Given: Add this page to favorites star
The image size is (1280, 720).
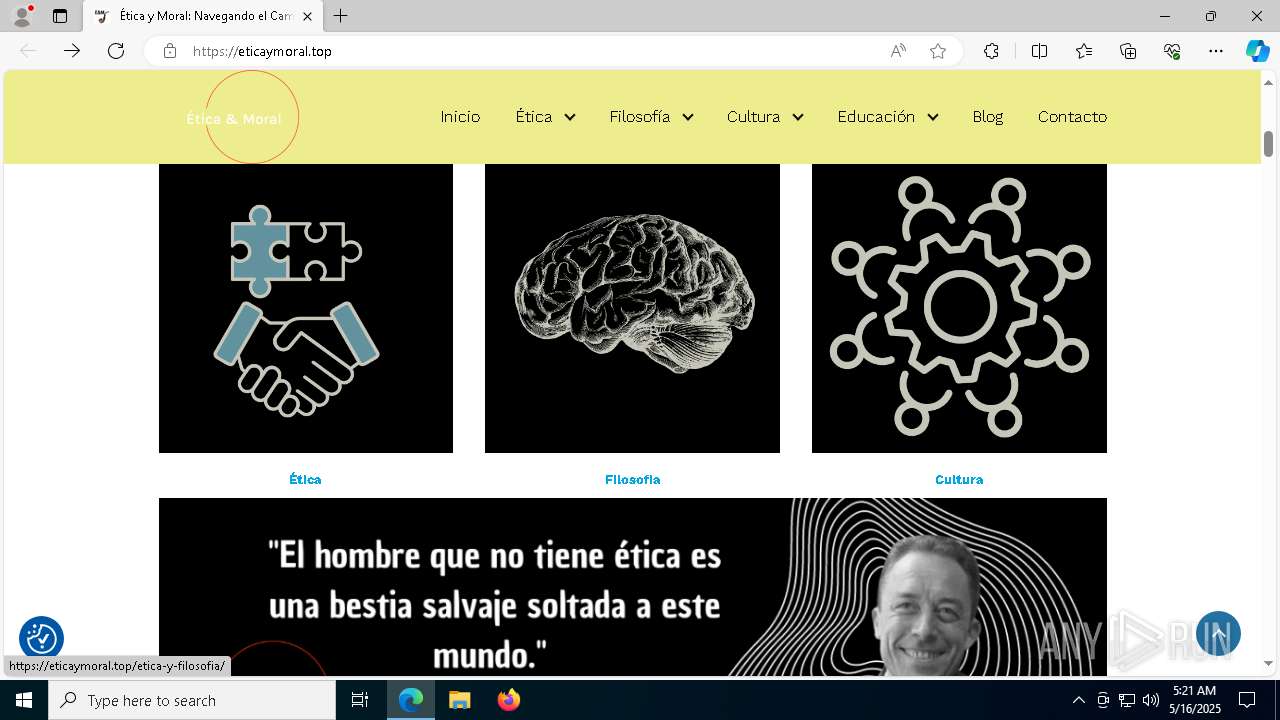Looking at the screenshot, I should (x=938, y=51).
